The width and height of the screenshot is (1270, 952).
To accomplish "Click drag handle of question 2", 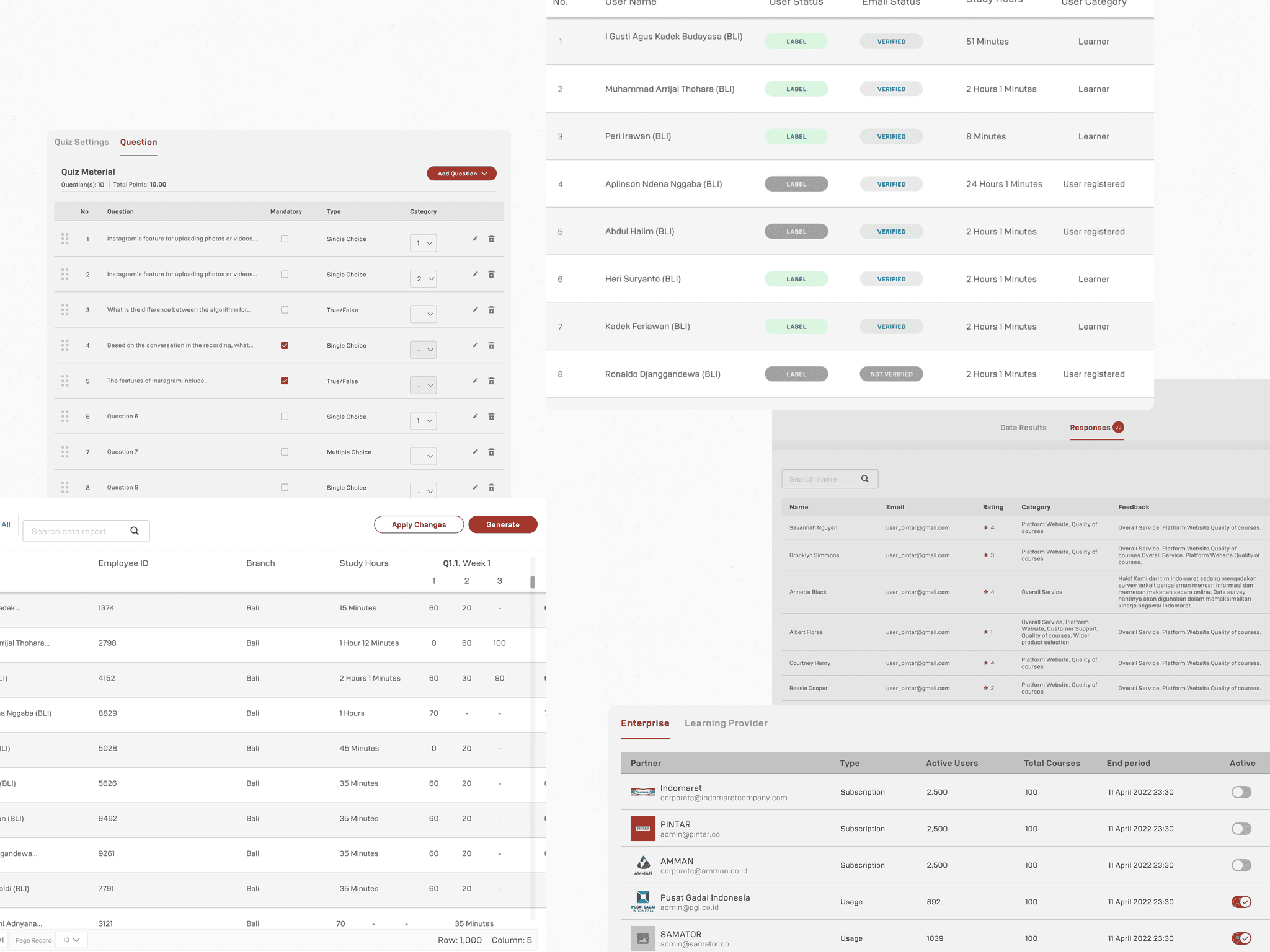I will point(65,274).
